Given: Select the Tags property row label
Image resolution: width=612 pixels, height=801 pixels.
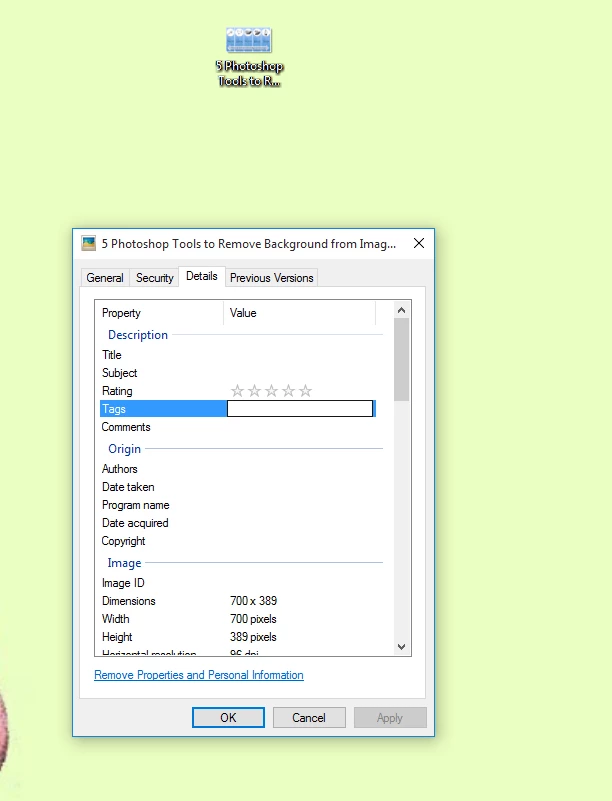Looking at the screenshot, I should click(x=113, y=409).
